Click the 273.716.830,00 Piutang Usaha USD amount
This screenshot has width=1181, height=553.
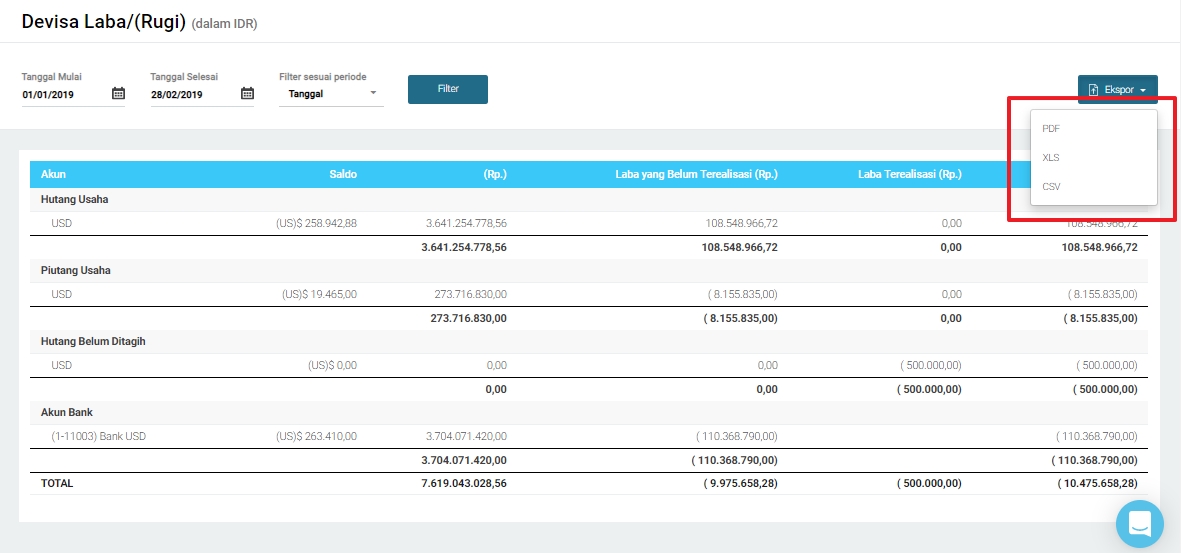pos(471,295)
